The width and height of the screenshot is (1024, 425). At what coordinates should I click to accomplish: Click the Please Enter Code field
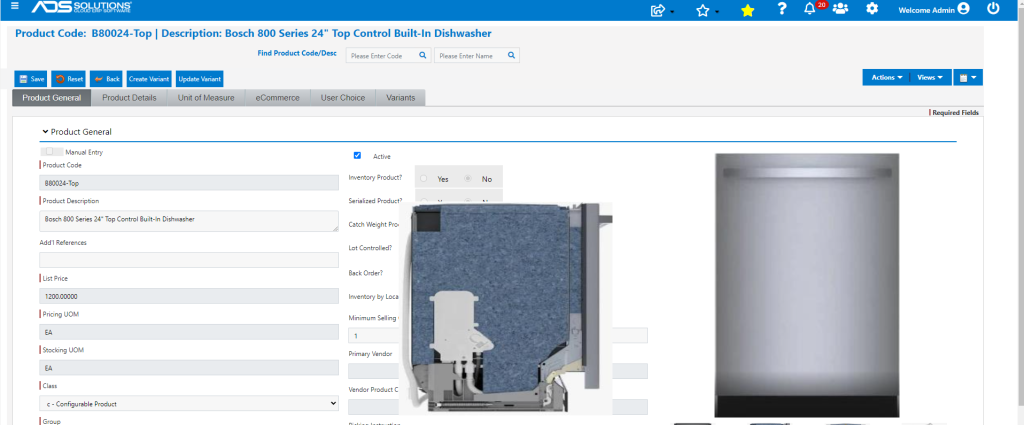click(388, 55)
